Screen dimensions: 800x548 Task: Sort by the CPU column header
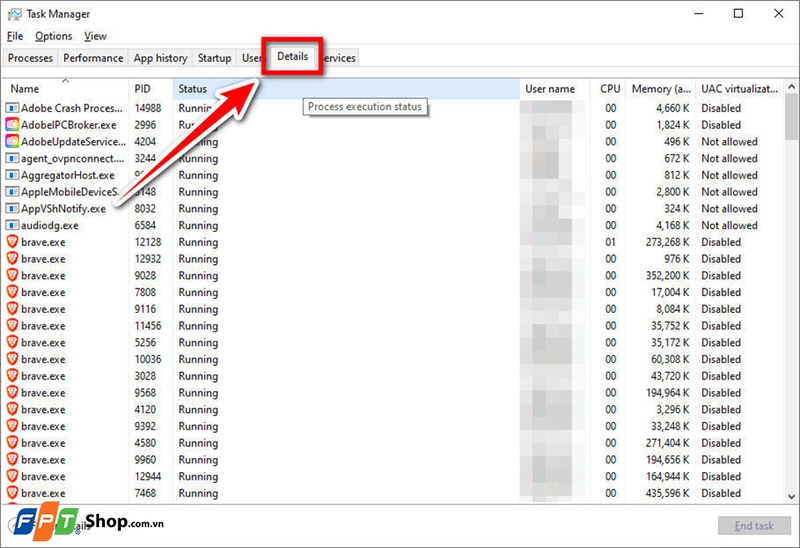click(x=608, y=89)
